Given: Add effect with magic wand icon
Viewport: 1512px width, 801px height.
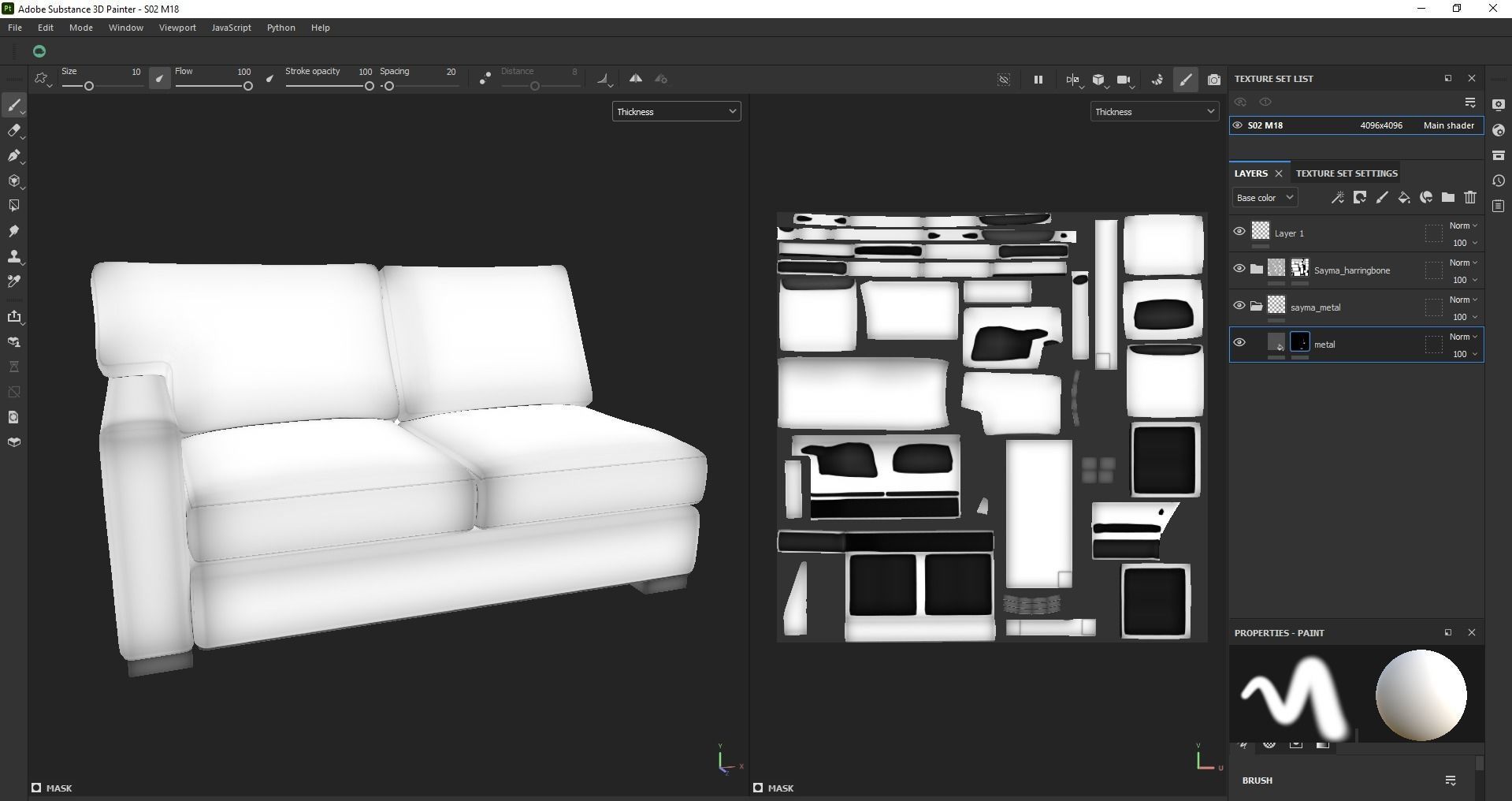Looking at the screenshot, I should click(x=1338, y=198).
